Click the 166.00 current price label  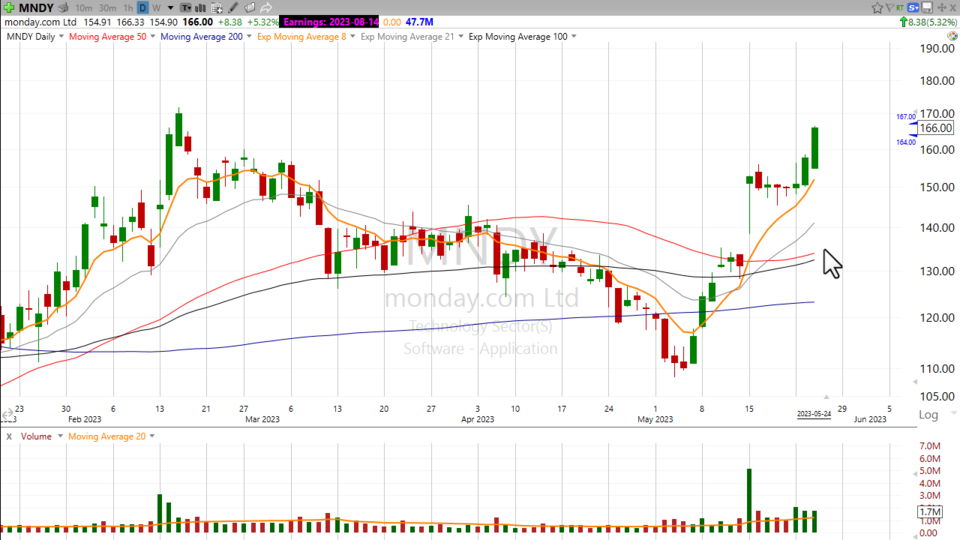click(936, 128)
